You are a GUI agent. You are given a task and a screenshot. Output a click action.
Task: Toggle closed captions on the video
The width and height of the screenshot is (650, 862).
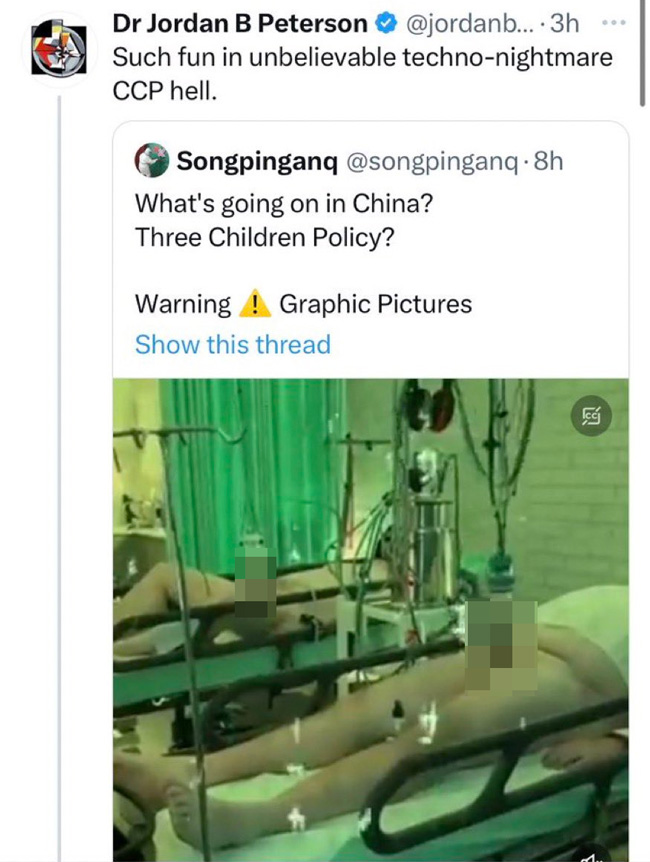591,416
